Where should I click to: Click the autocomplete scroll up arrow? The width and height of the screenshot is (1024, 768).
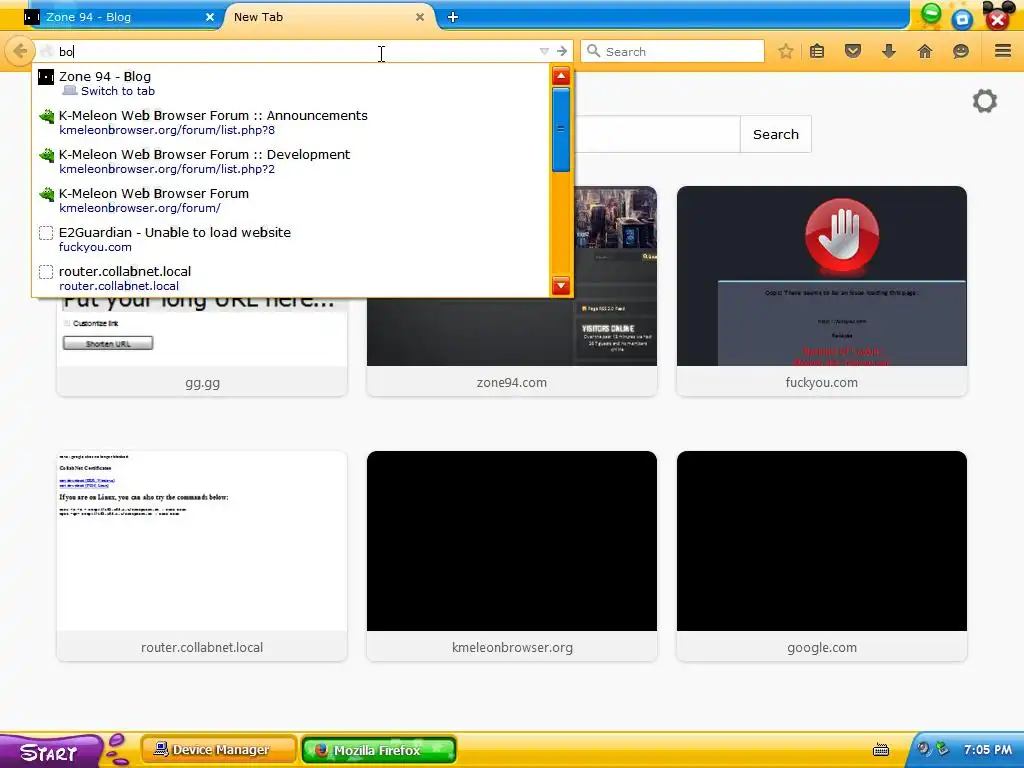coord(560,76)
